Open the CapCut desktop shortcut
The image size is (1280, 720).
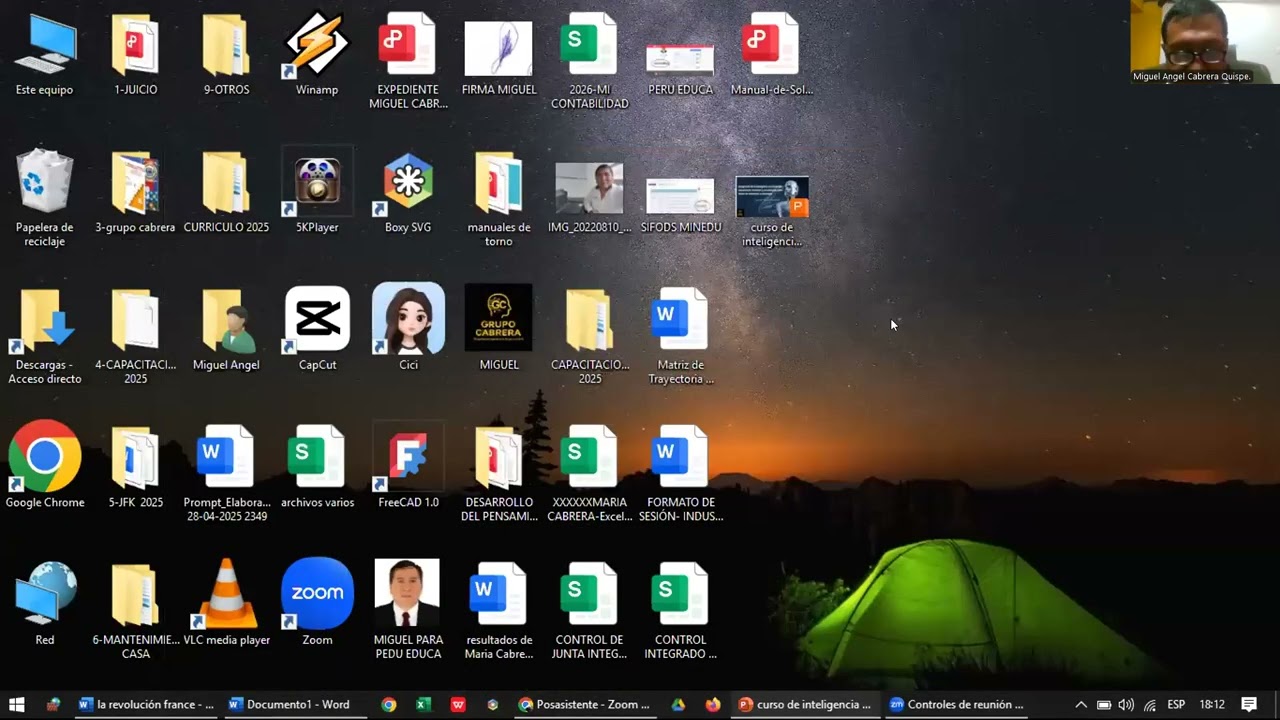coord(317,330)
